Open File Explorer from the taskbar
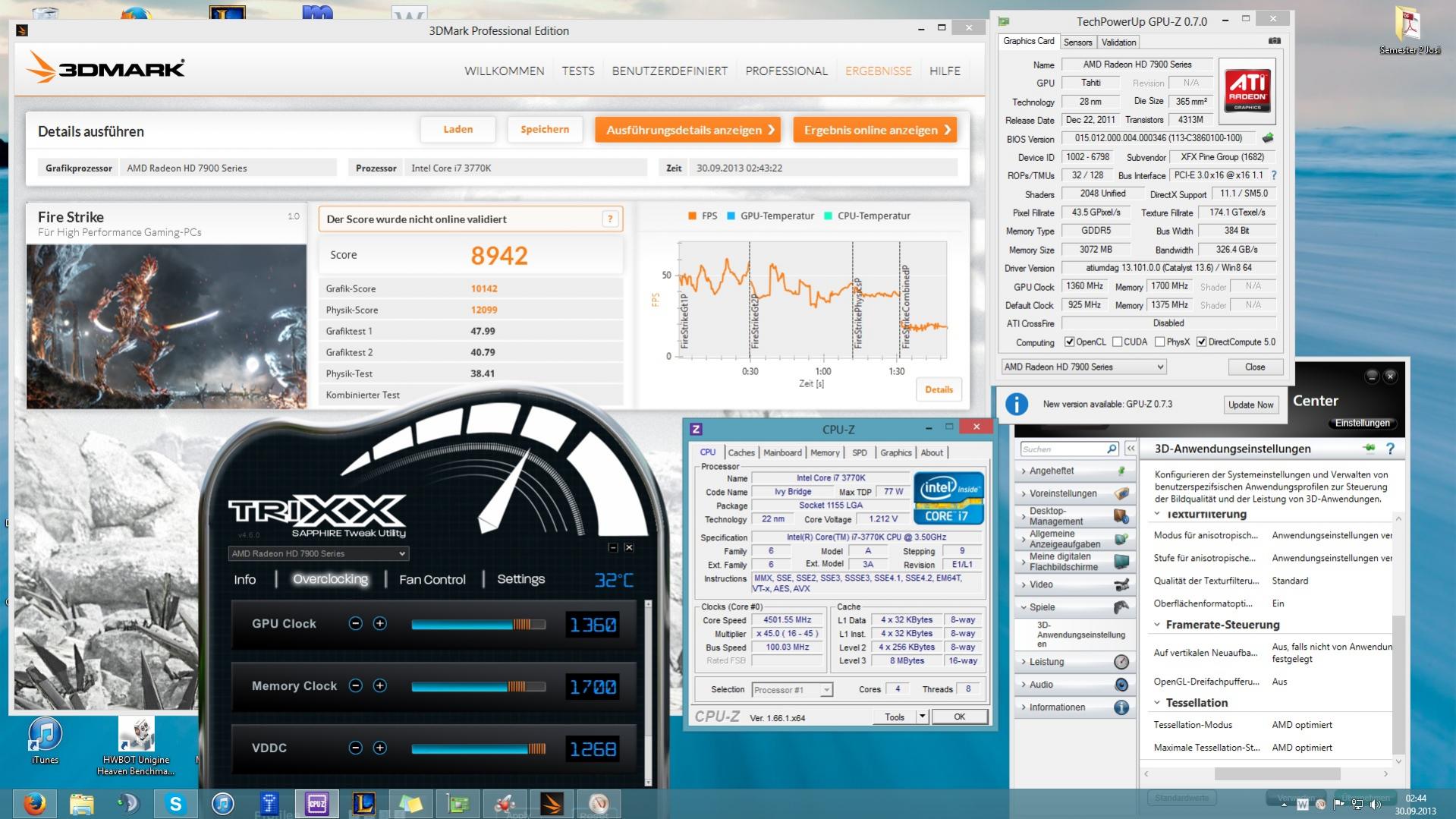The image size is (1456, 819). [81, 803]
